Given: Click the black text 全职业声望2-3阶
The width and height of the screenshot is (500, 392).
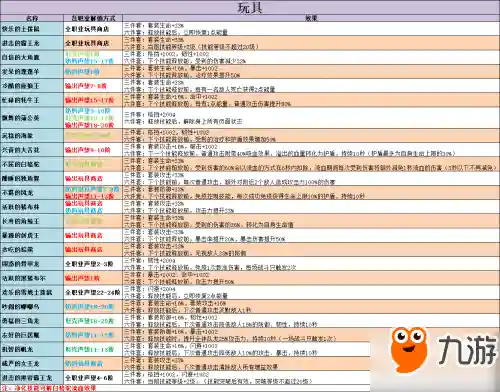Looking at the screenshot, I should [x=89, y=264].
